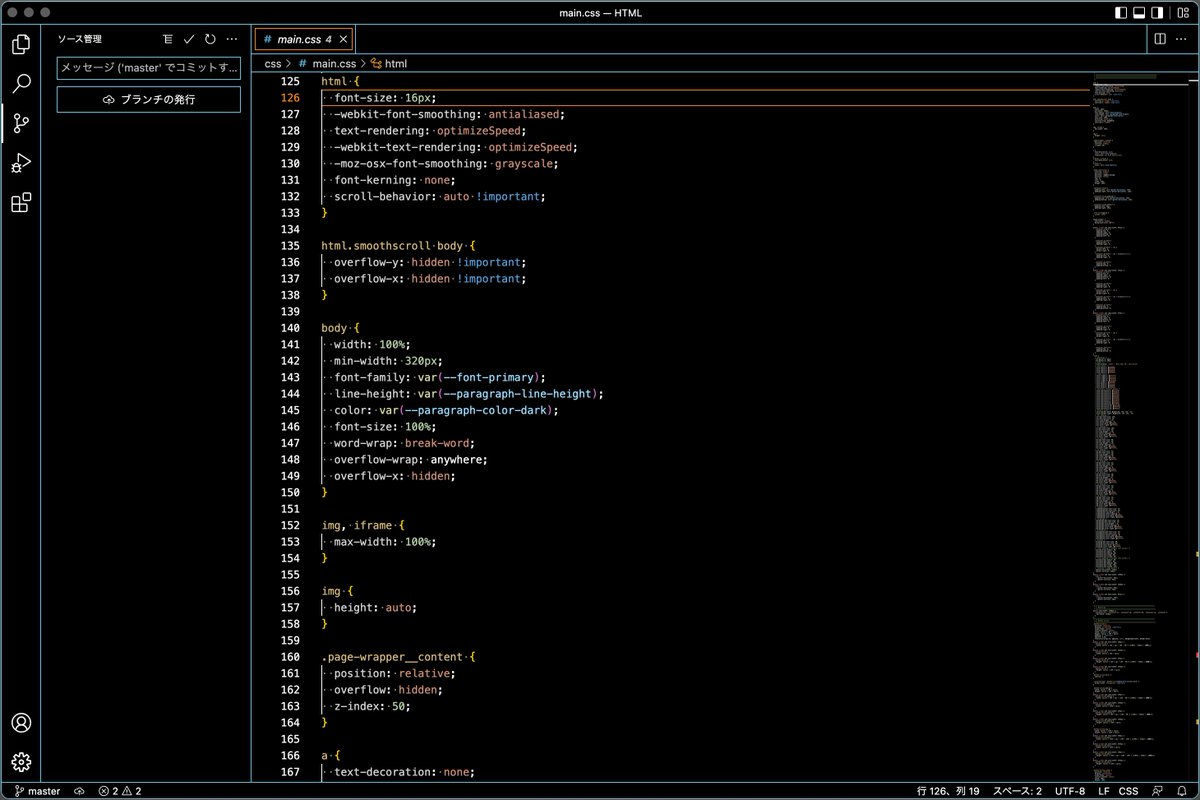The image size is (1200, 800).
Task: Change the CSS language mode
Action: click(x=1129, y=791)
